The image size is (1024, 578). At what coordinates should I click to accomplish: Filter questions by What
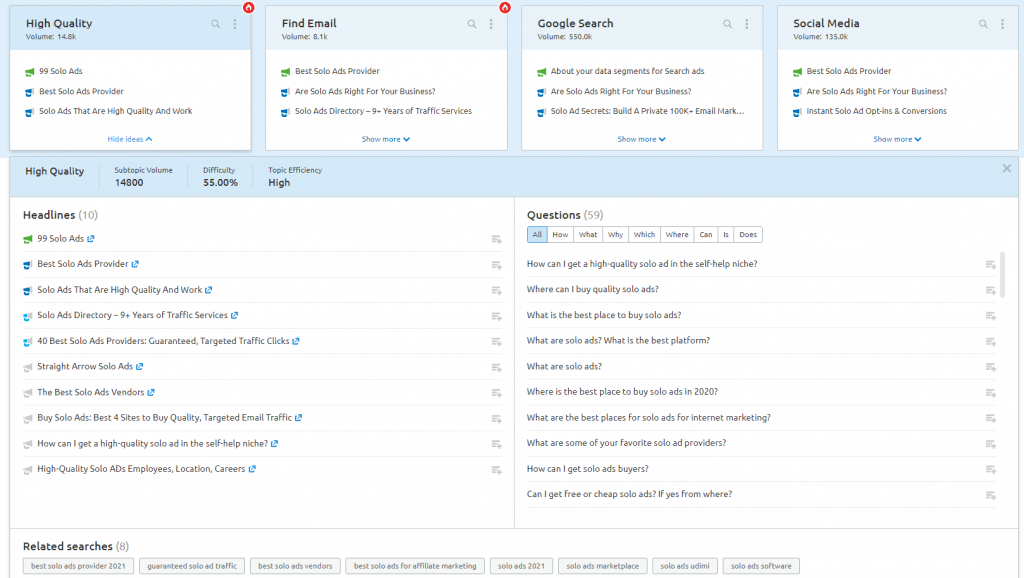coord(588,234)
